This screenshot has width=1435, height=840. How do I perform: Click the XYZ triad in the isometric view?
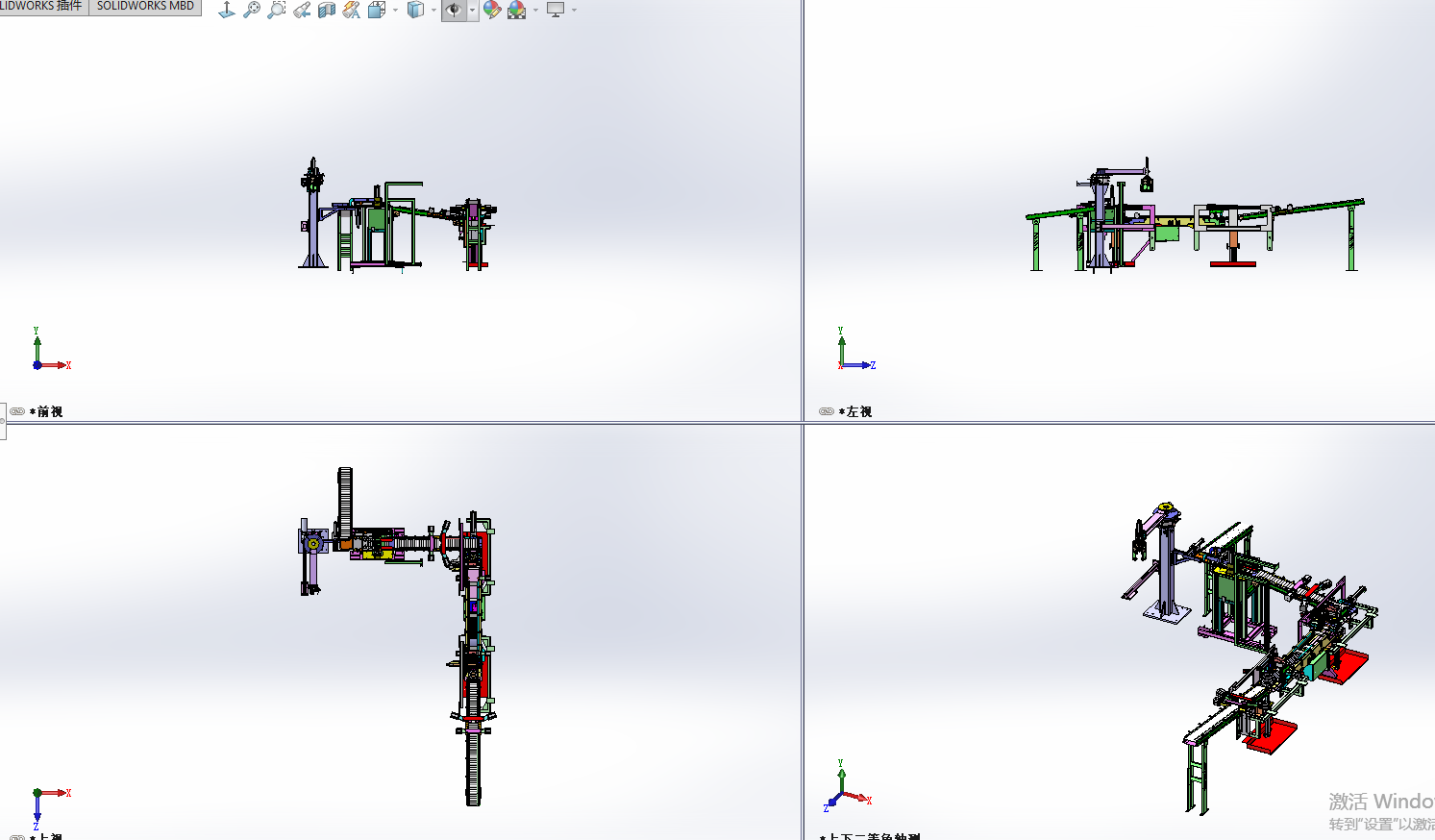pos(847,785)
